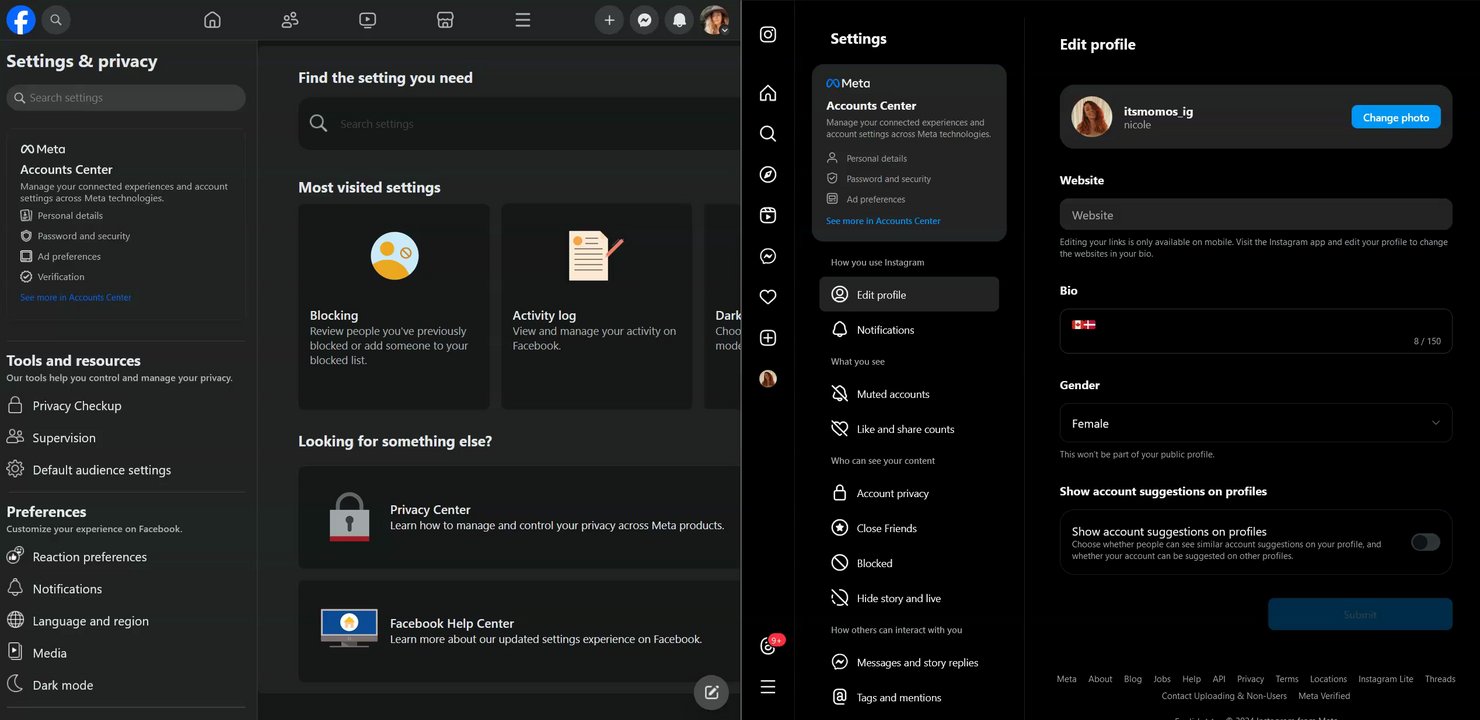Click the Instagram logo icon
The height and width of the screenshot is (720, 1480).
[768, 35]
